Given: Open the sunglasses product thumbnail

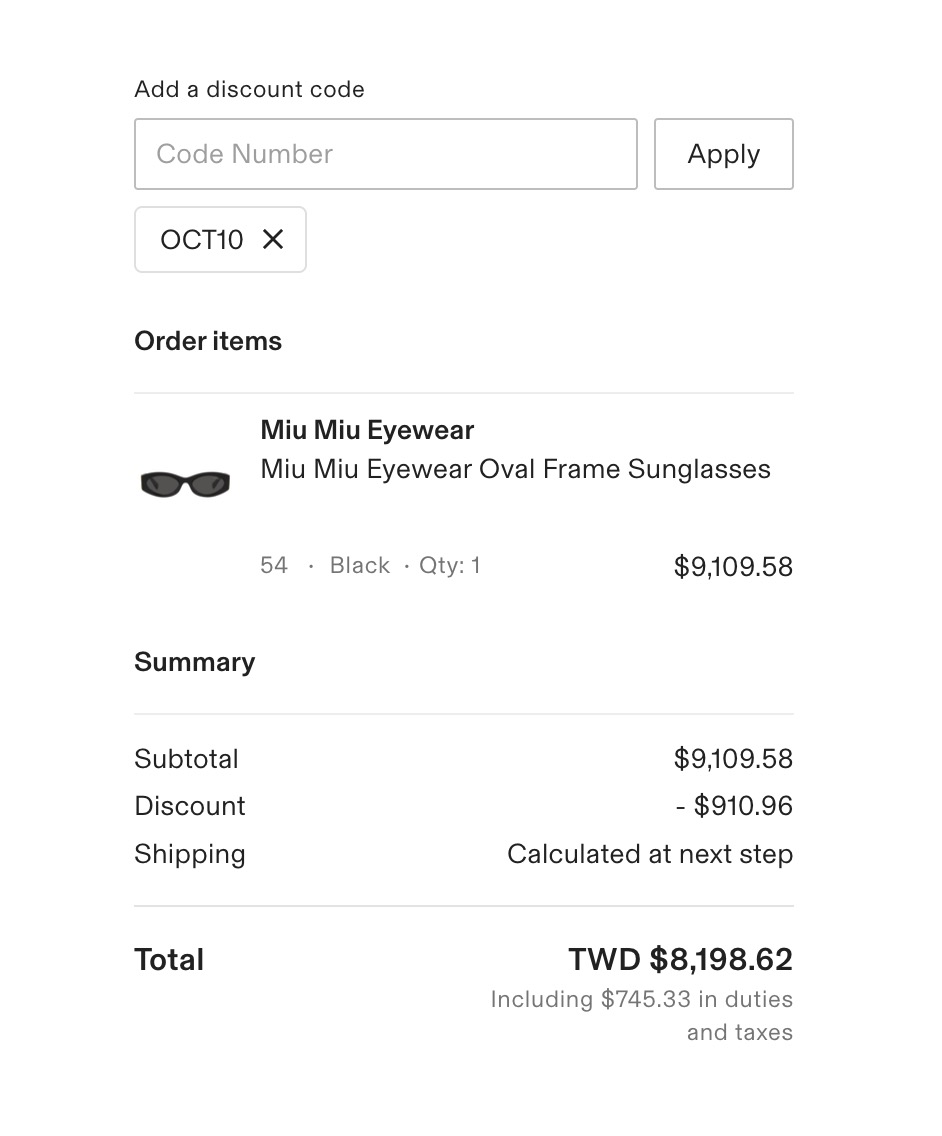Looking at the screenshot, I should coord(185,484).
